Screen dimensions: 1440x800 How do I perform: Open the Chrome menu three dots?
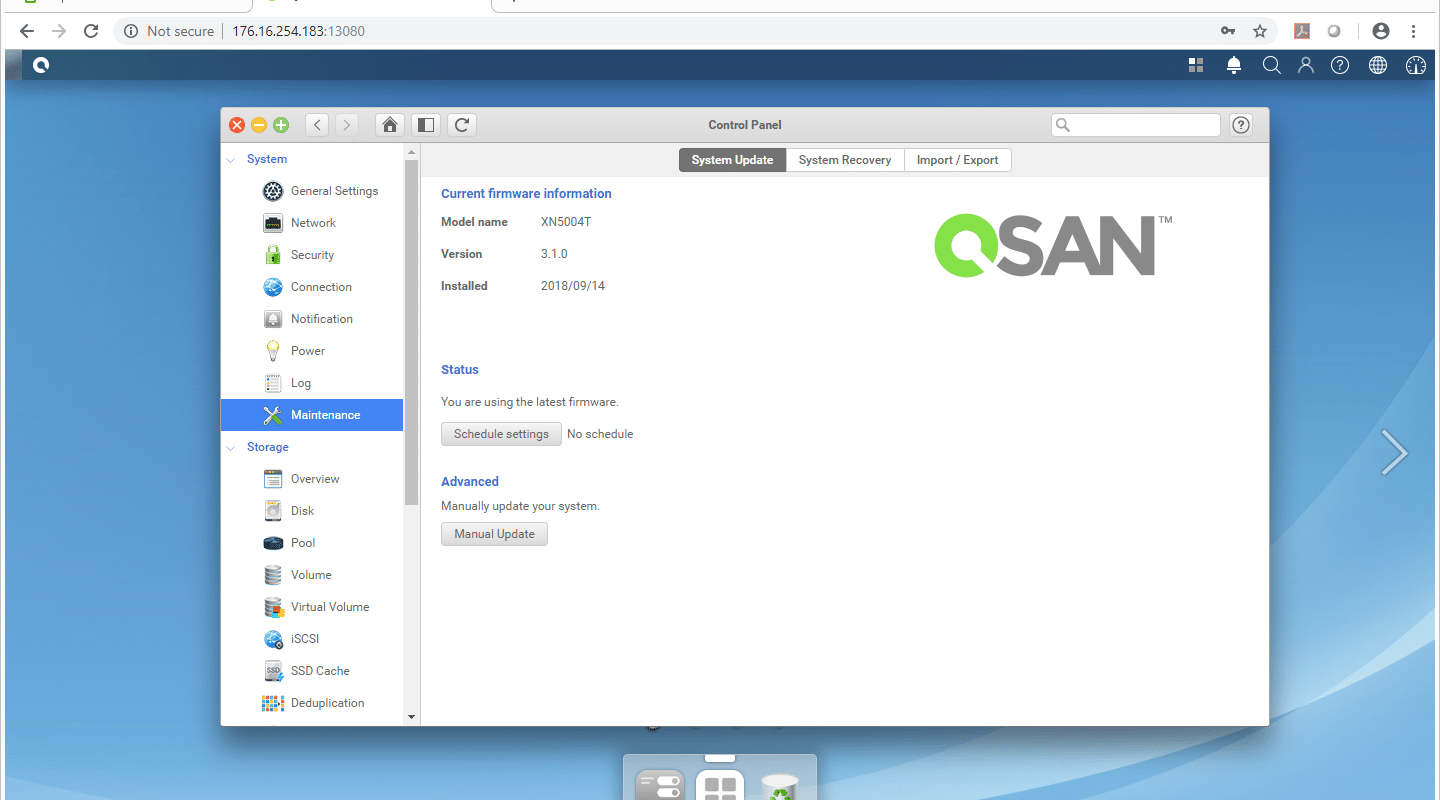1414,31
